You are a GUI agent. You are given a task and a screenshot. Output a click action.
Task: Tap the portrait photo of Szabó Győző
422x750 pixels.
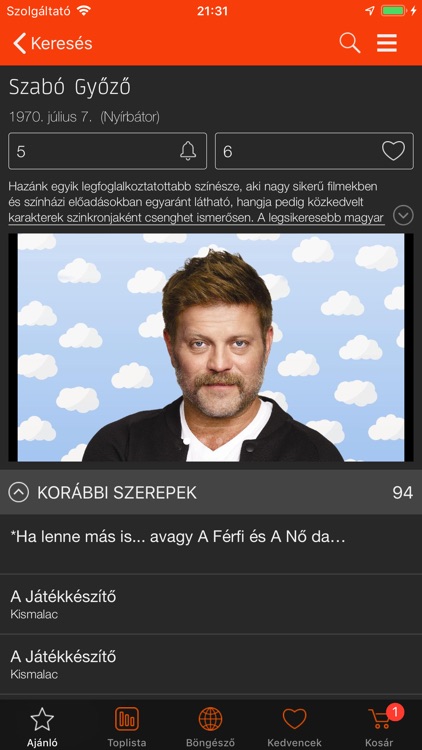pos(211,347)
